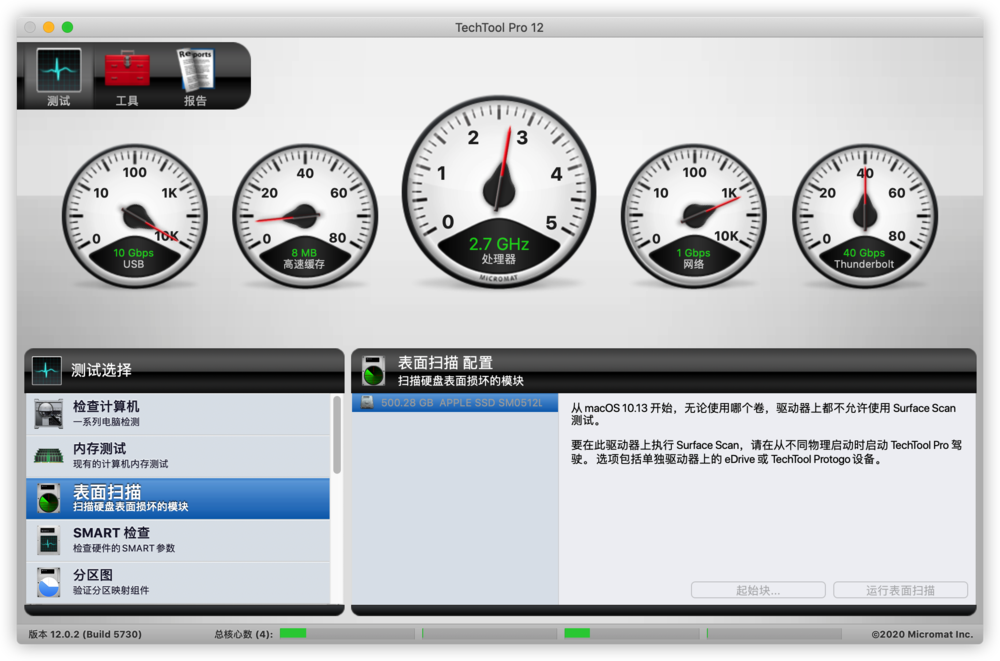Click the 处理器 2.7 GHz gauge

coord(499,191)
